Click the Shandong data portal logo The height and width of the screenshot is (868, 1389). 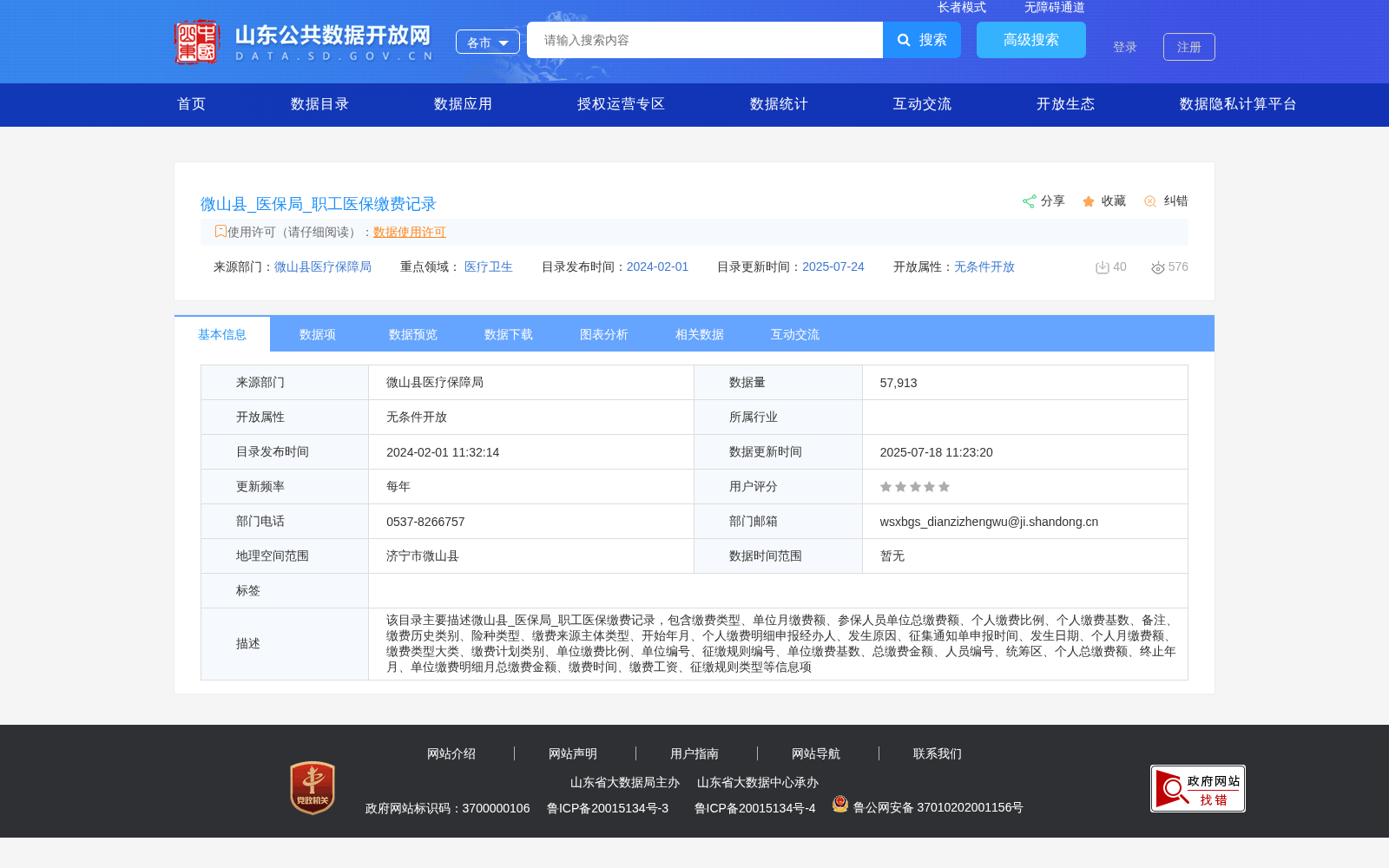[x=303, y=42]
